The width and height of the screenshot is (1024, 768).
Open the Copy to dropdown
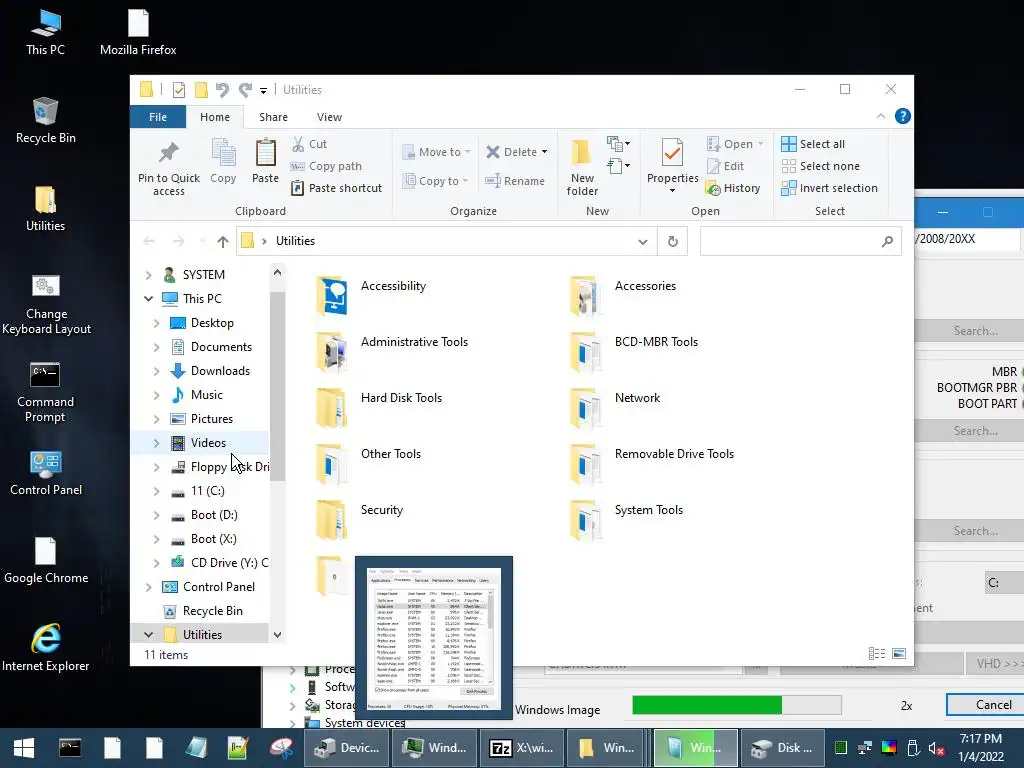click(436, 181)
